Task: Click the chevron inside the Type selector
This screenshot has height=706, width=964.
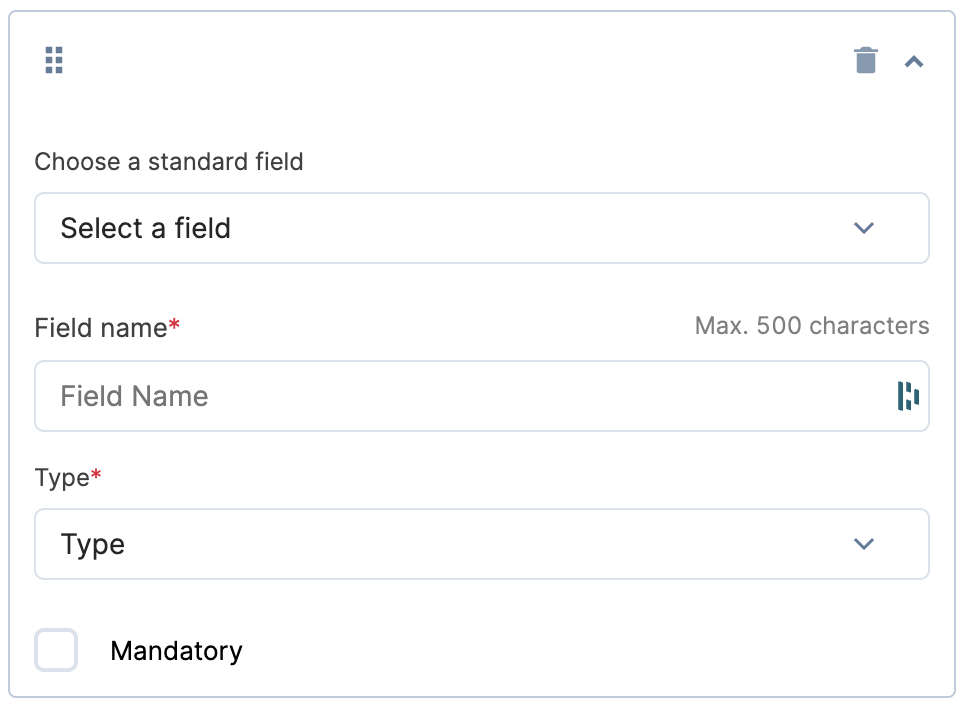Action: click(x=863, y=544)
